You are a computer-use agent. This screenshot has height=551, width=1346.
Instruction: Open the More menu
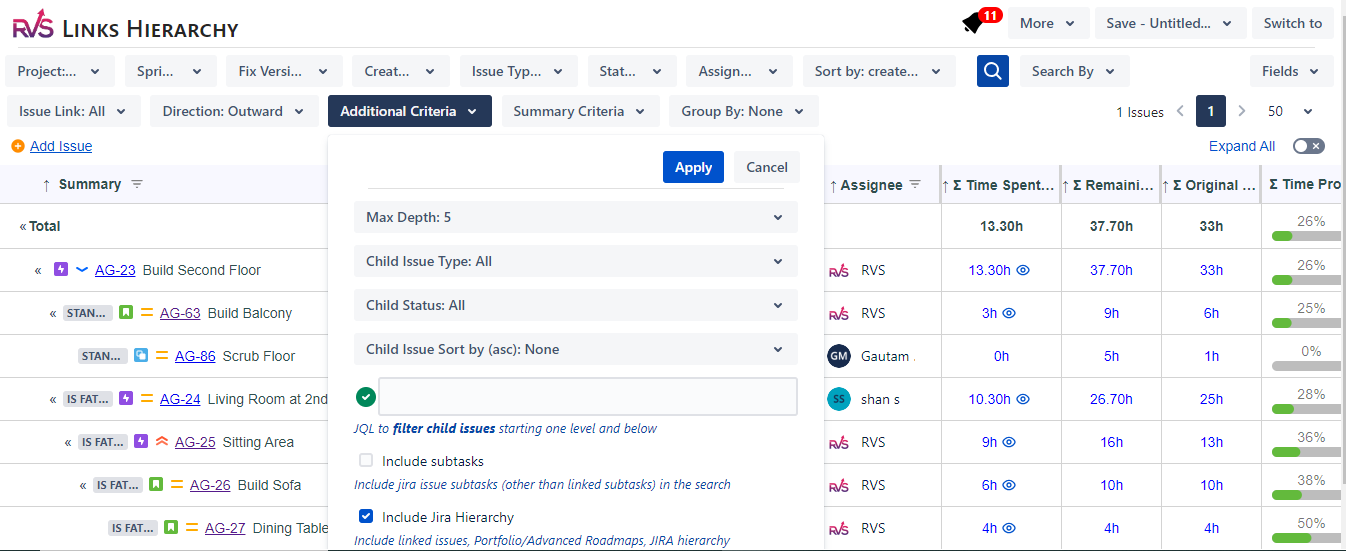coord(1047,23)
